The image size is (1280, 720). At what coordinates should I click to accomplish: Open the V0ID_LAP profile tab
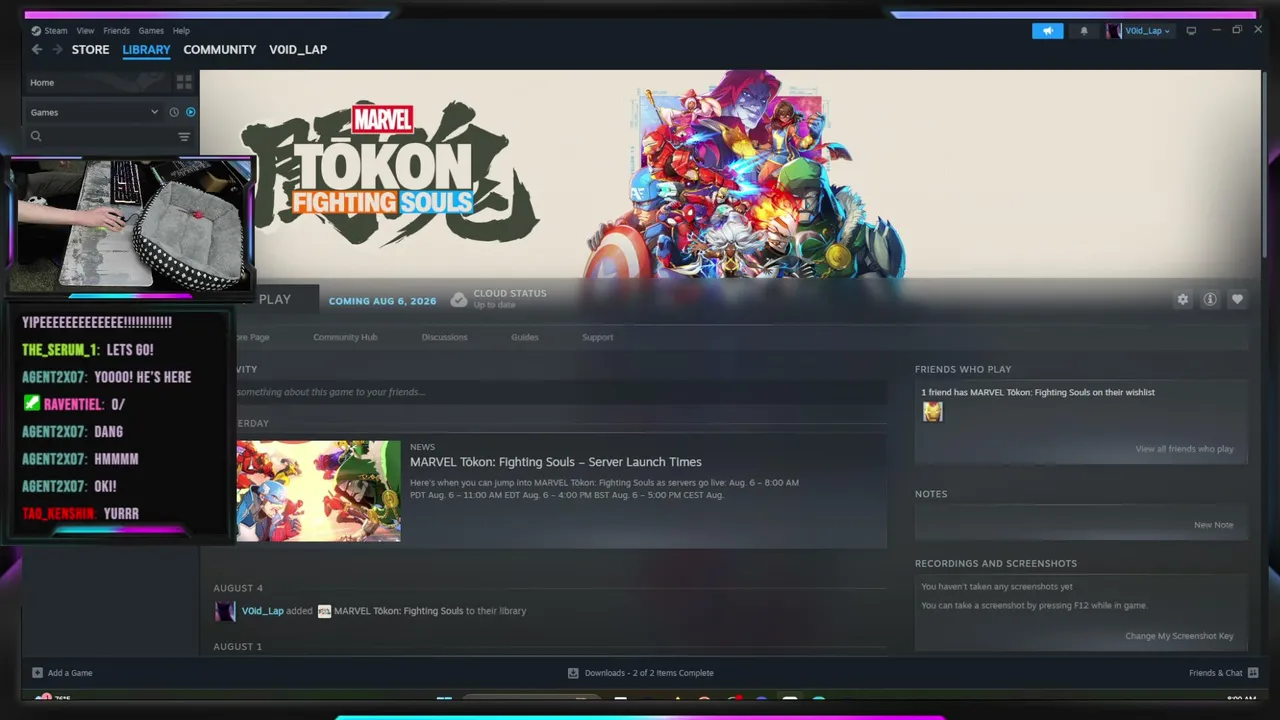(x=298, y=50)
